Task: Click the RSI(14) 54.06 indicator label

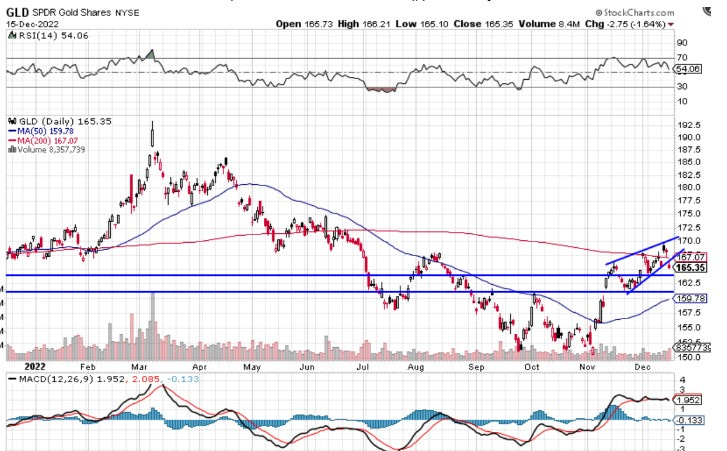Action: 53,36
